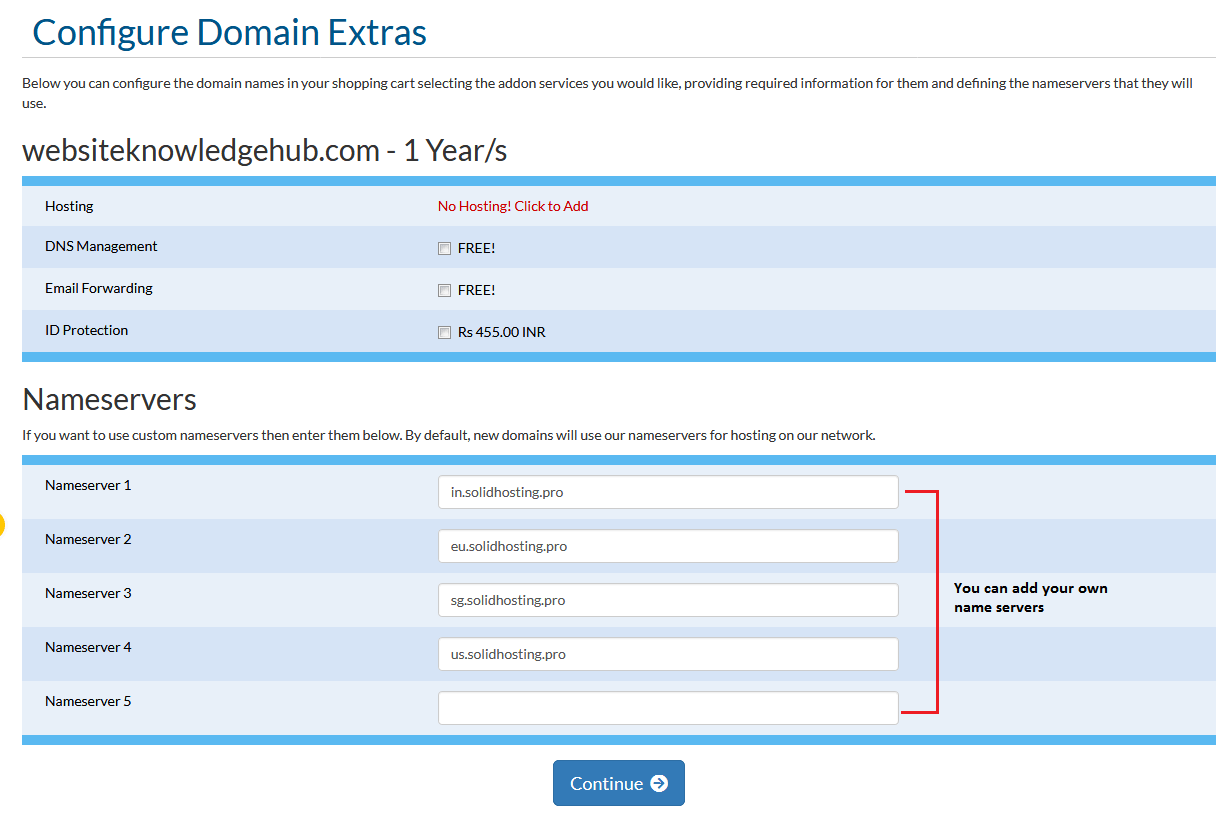Enable ID Protection for Rs 455.00 INR
Viewport: 1225px width, 815px height.
[x=444, y=332]
